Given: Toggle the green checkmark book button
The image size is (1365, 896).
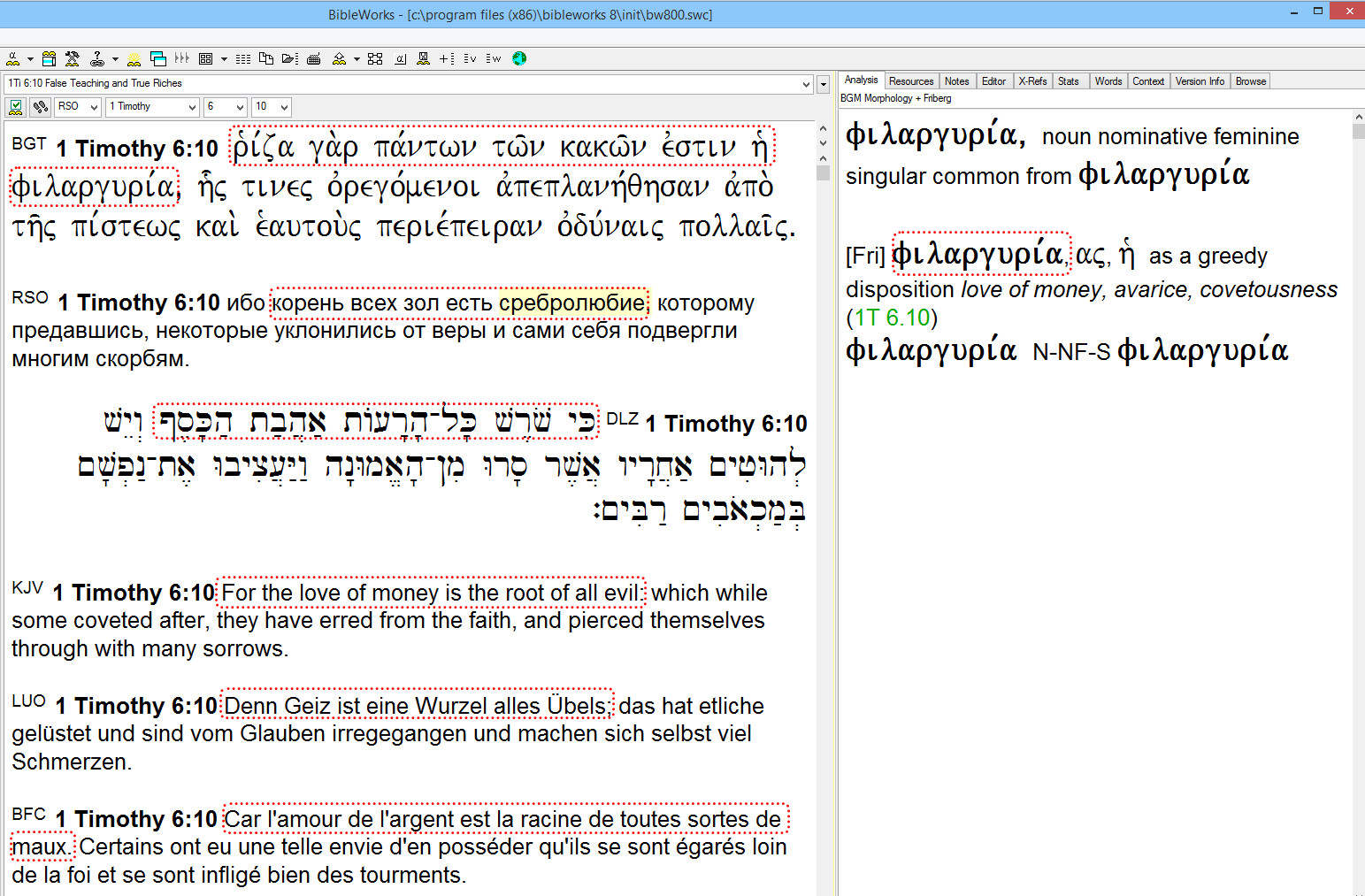Looking at the screenshot, I should click(x=16, y=107).
